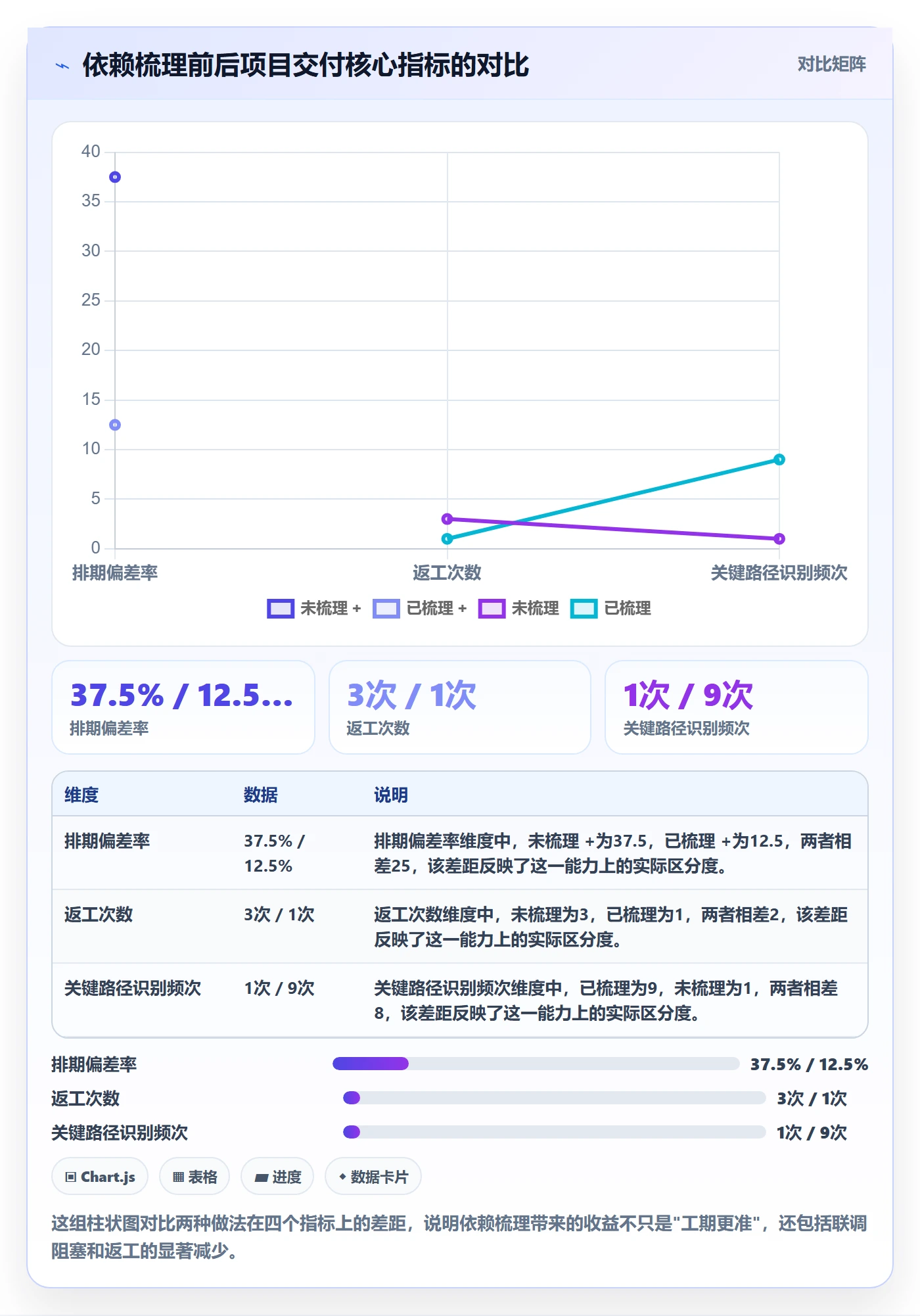Toggle the purple 未梳理 legend swatch
The width and height of the screenshot is (920, 1316).
[492, 609]
